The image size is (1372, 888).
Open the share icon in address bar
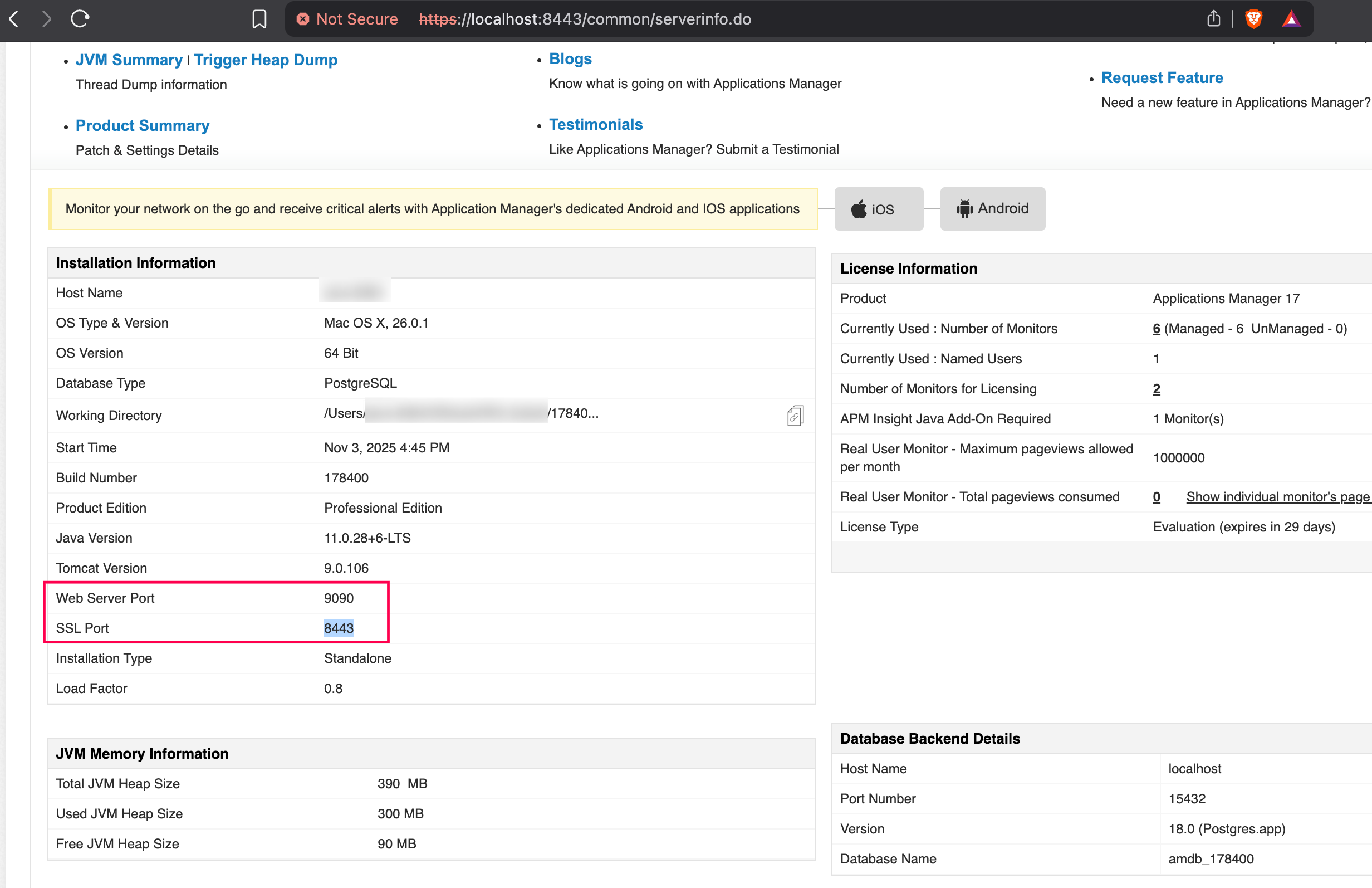click(1213, 19)
